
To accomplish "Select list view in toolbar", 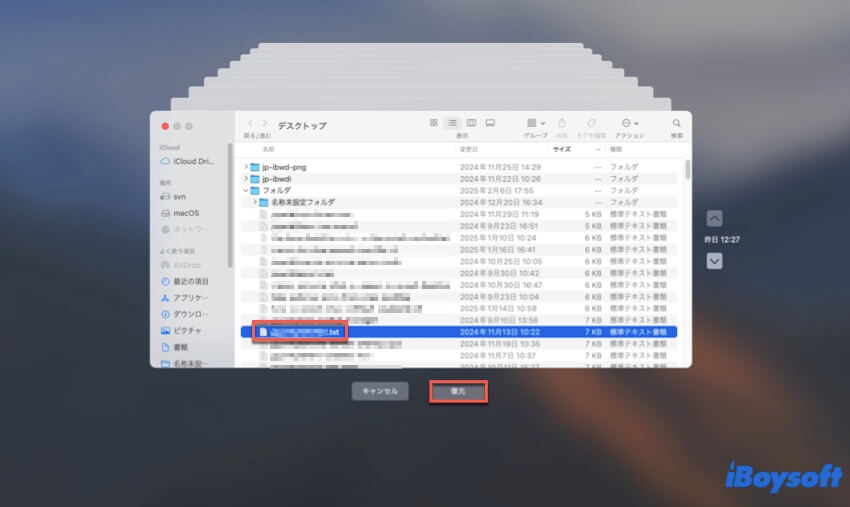I will click(452, 122).
